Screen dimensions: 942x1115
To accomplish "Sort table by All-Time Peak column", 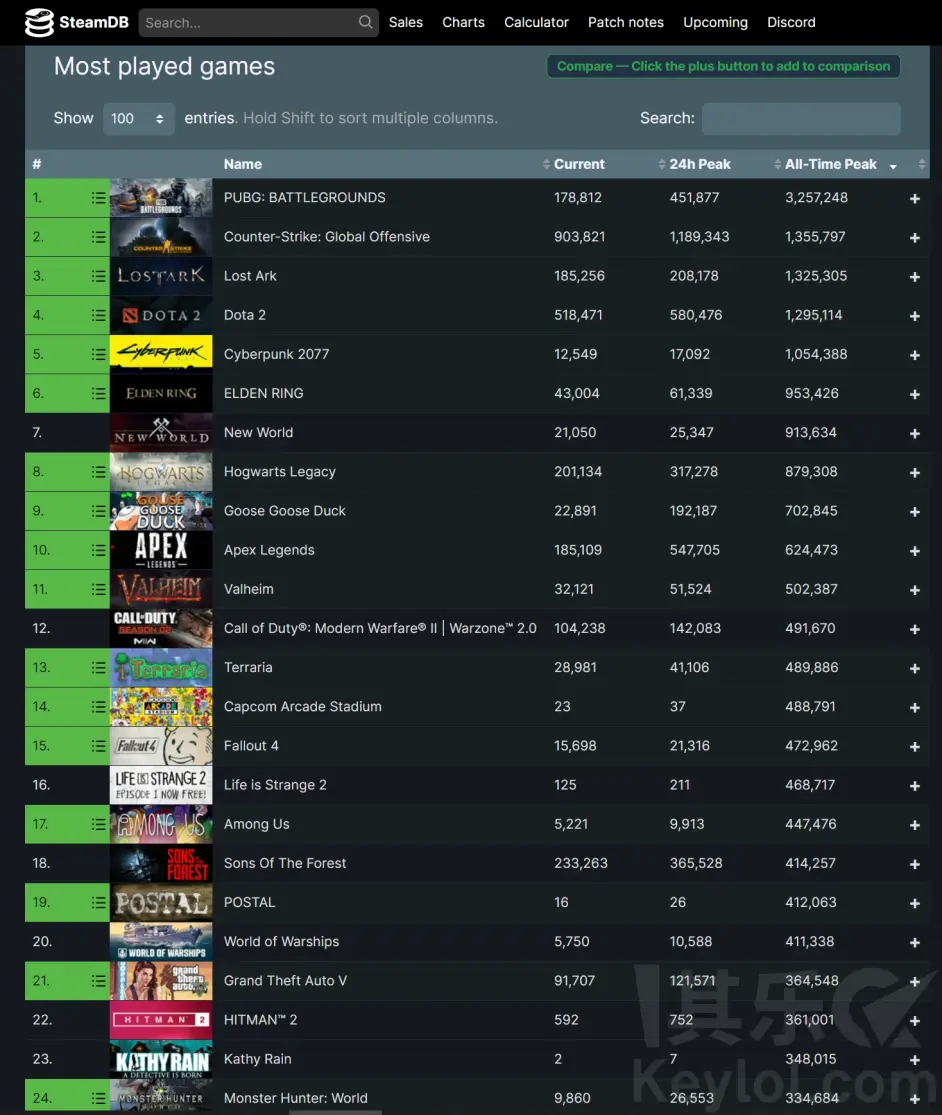I will click(830, 164).
